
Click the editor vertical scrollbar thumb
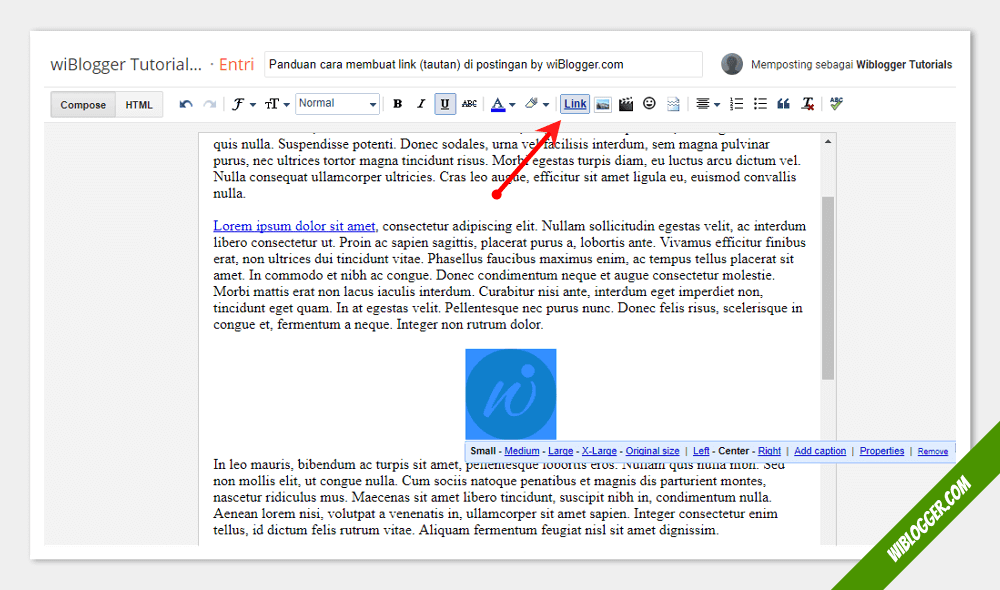coord(828,288)
